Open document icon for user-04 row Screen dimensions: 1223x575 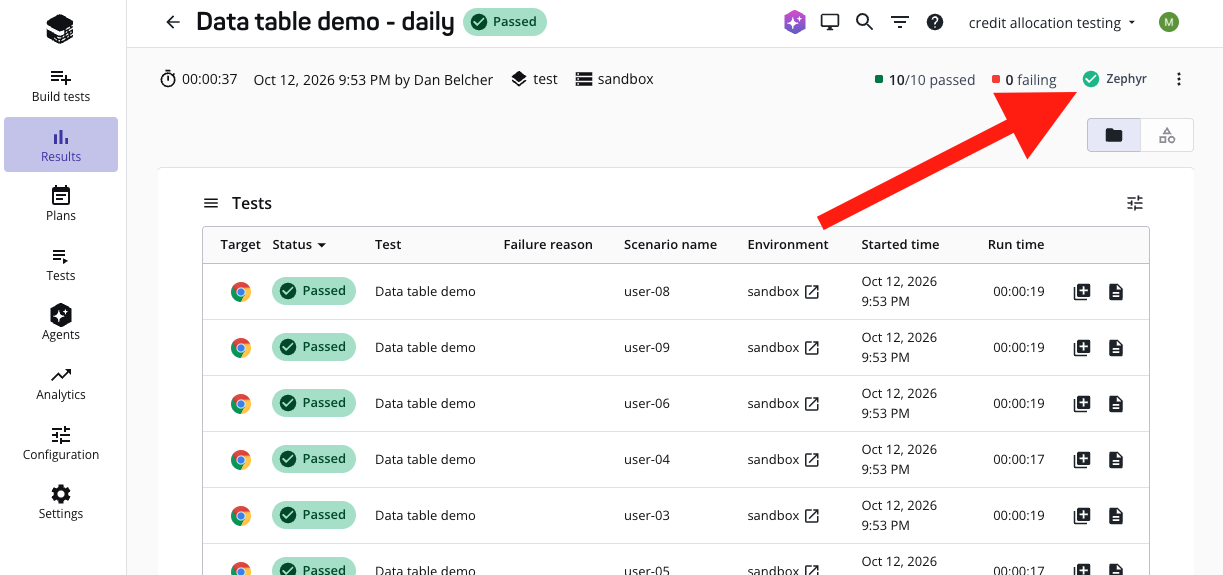[1116, 460]
